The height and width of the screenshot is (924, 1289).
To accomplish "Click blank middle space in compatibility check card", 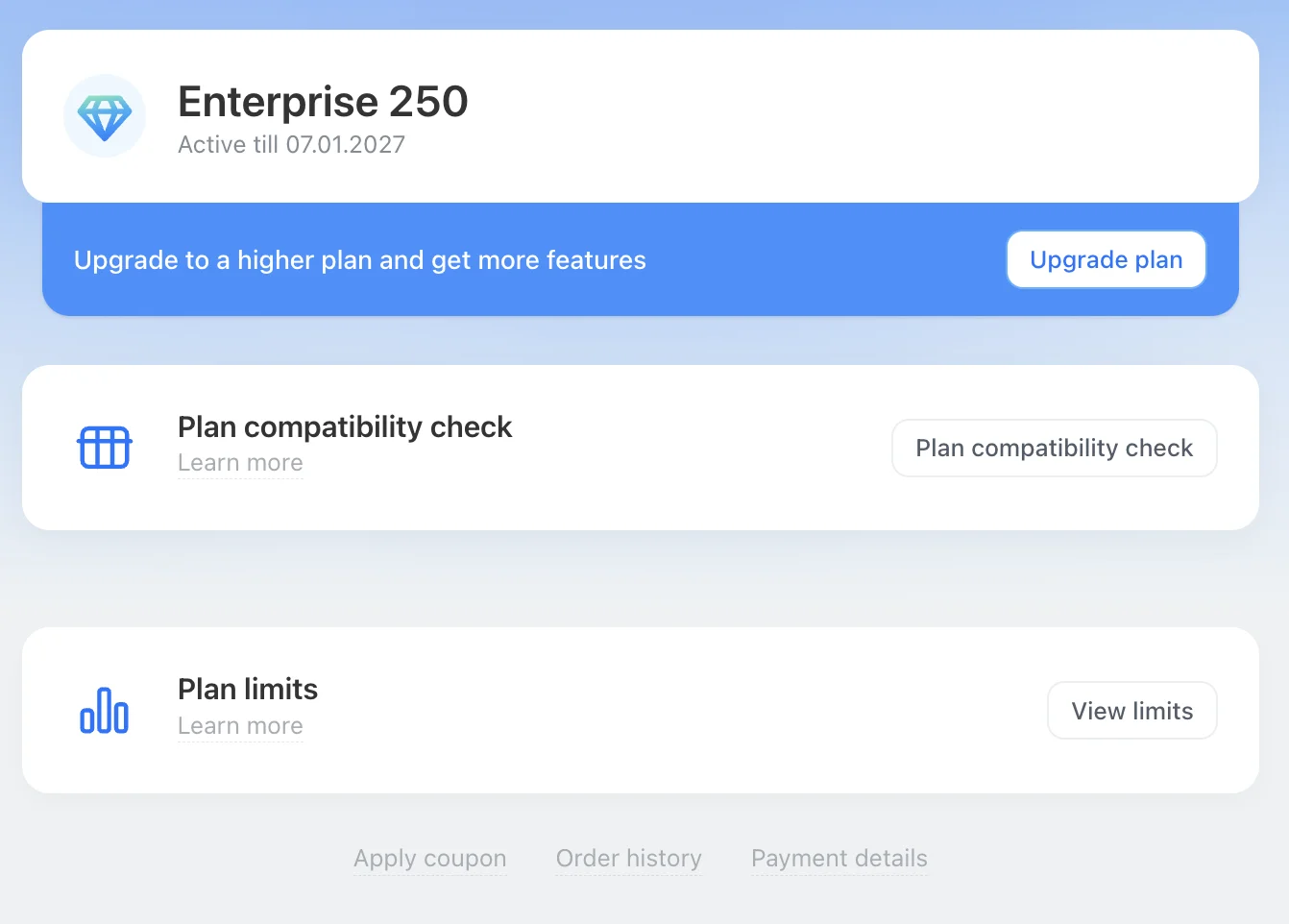I will (x=701, y=448).
